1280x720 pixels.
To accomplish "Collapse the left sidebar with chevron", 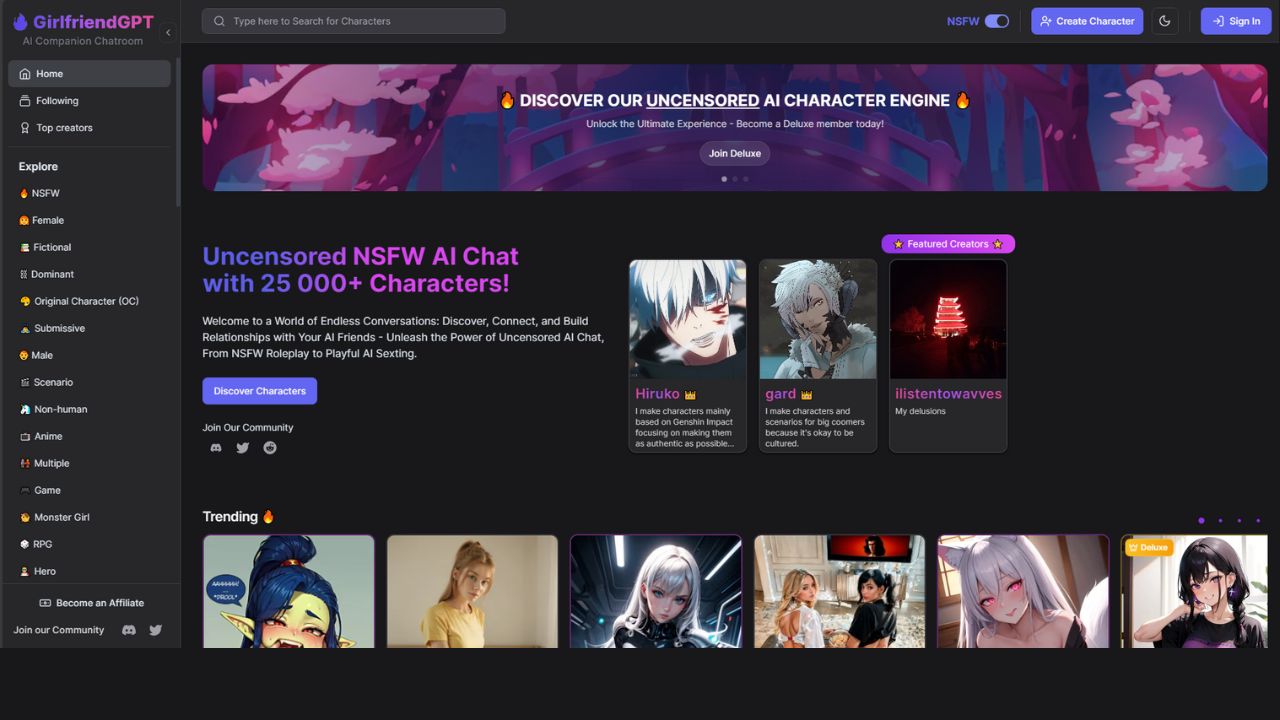I will 168,33.
